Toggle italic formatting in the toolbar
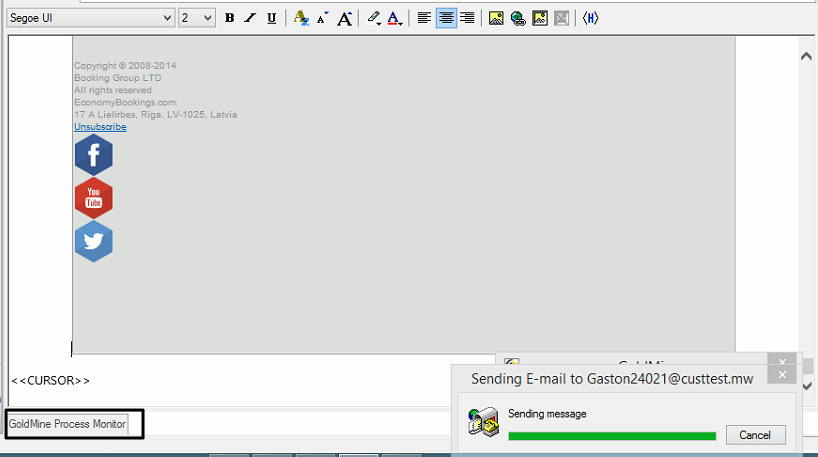 pos(250,18)
